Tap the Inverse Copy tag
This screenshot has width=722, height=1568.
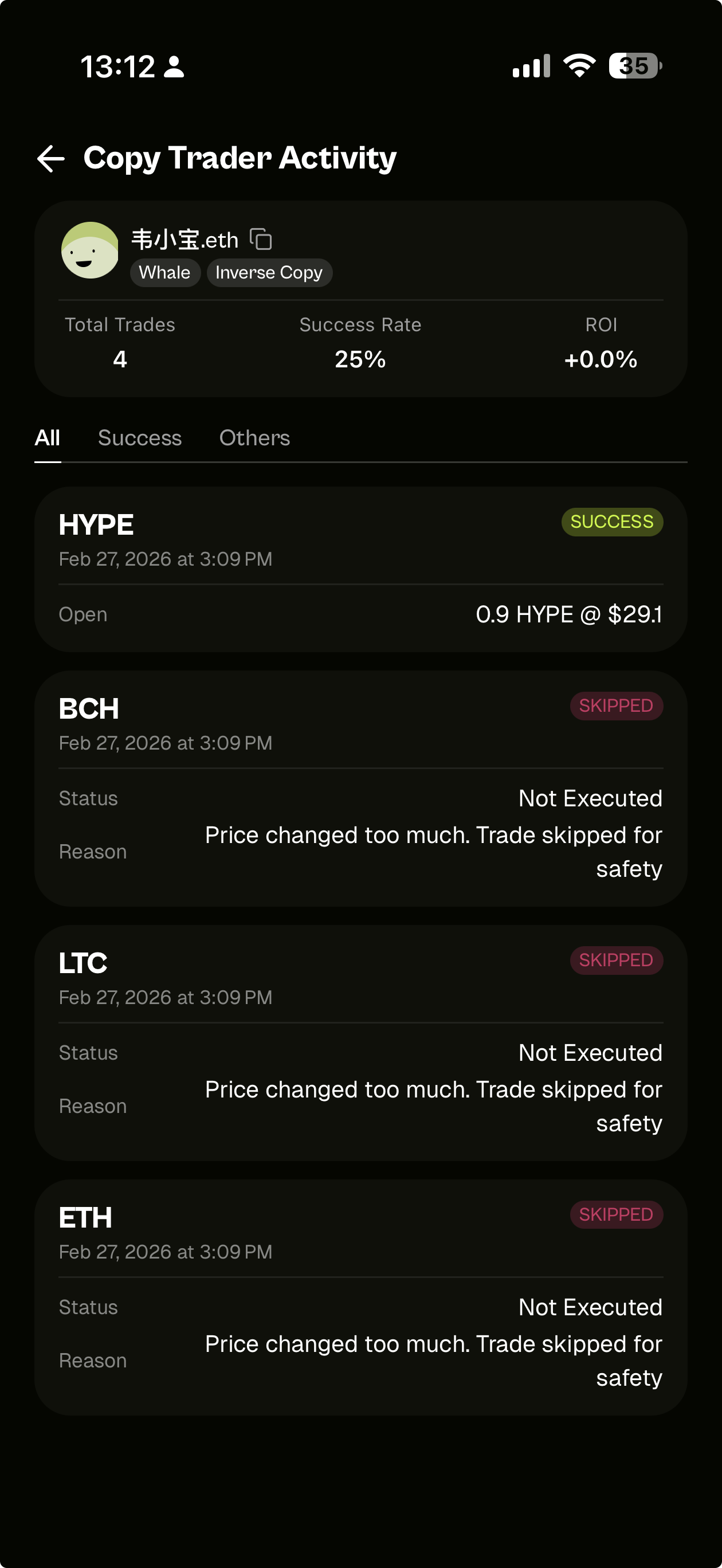pos(269,273)
